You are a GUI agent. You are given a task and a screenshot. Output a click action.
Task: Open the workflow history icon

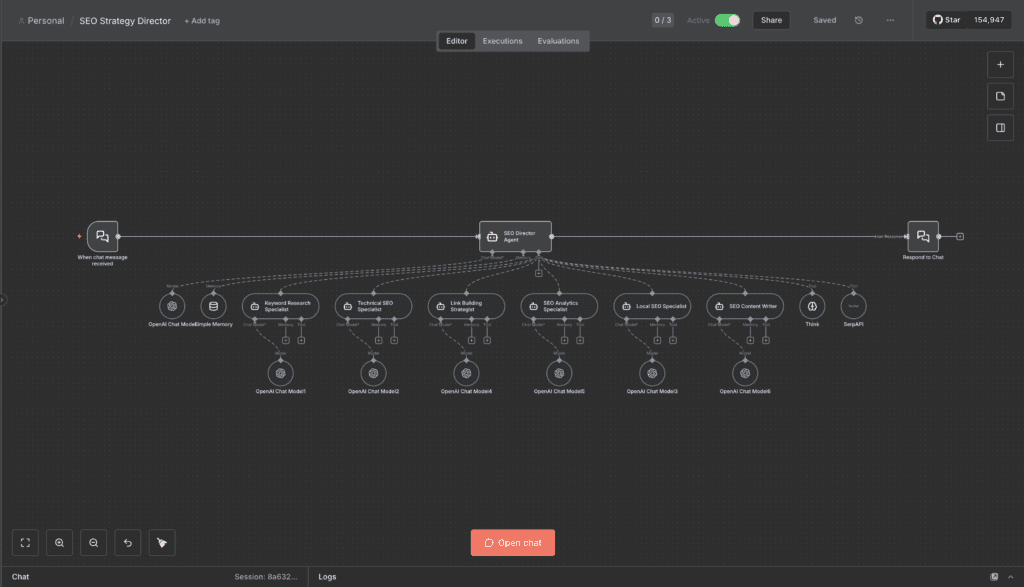(858, 20)
